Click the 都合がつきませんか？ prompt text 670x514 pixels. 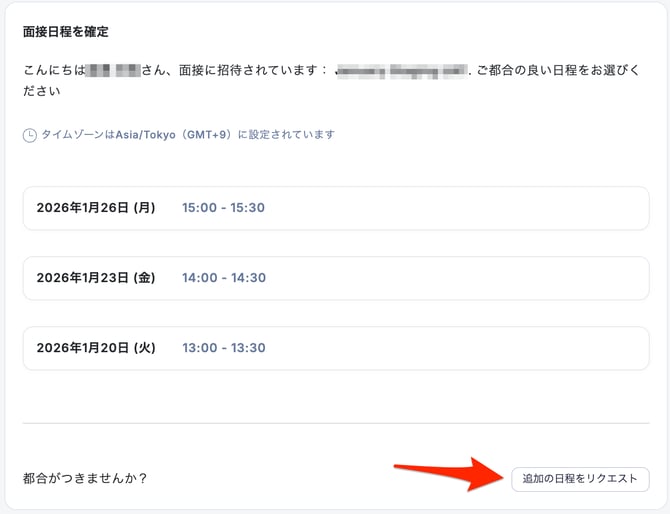[x=85, y=479]
